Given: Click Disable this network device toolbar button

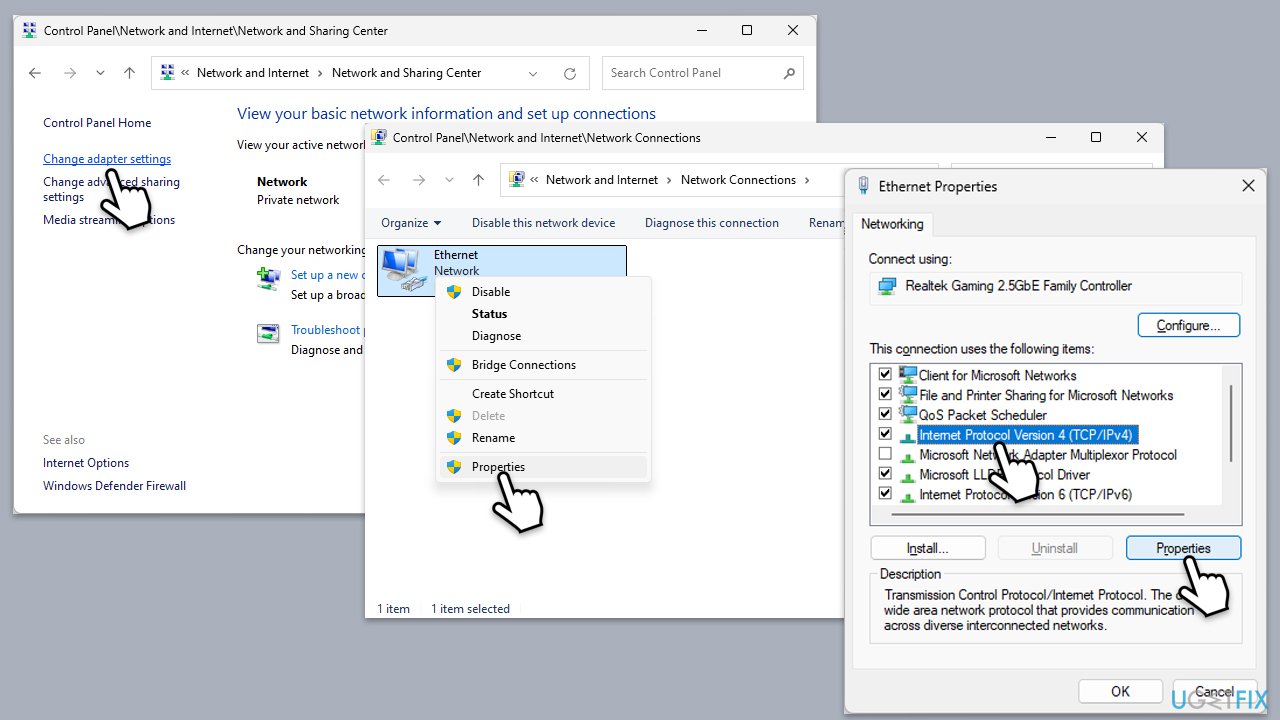Looking at the screenshot, I should [x=544, y=223].
